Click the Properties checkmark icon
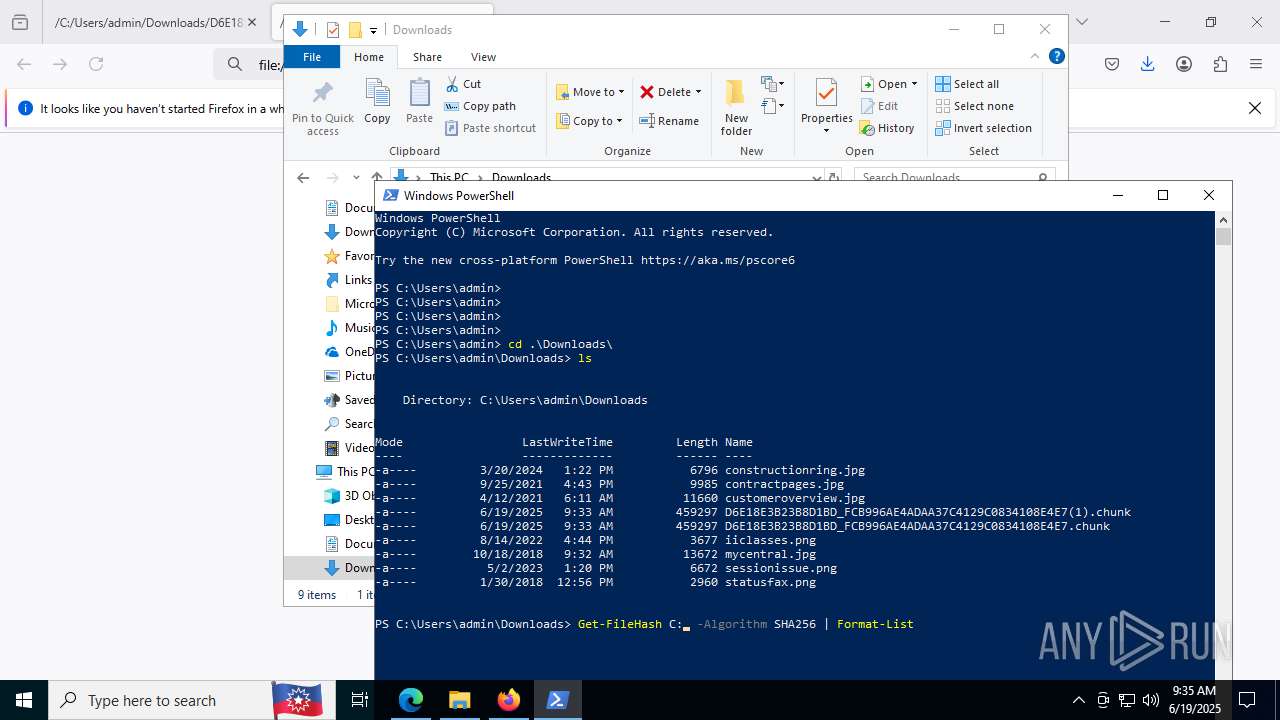 pos(826,93)
